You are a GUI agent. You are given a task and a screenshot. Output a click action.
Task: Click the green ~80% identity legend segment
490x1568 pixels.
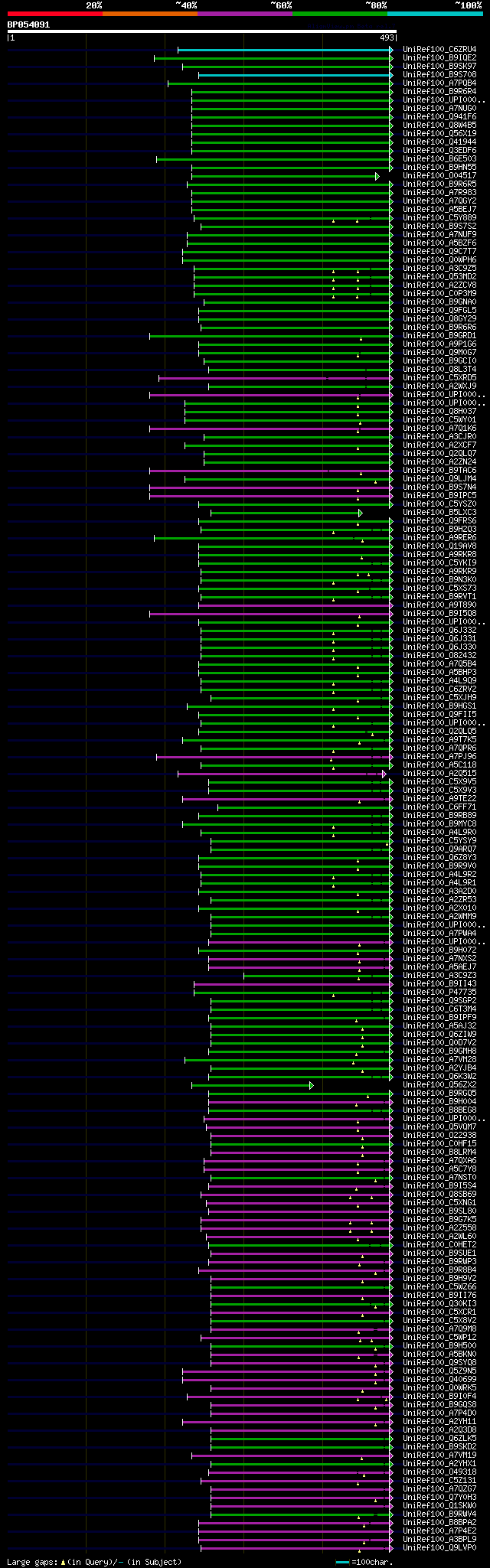point(339,14)
